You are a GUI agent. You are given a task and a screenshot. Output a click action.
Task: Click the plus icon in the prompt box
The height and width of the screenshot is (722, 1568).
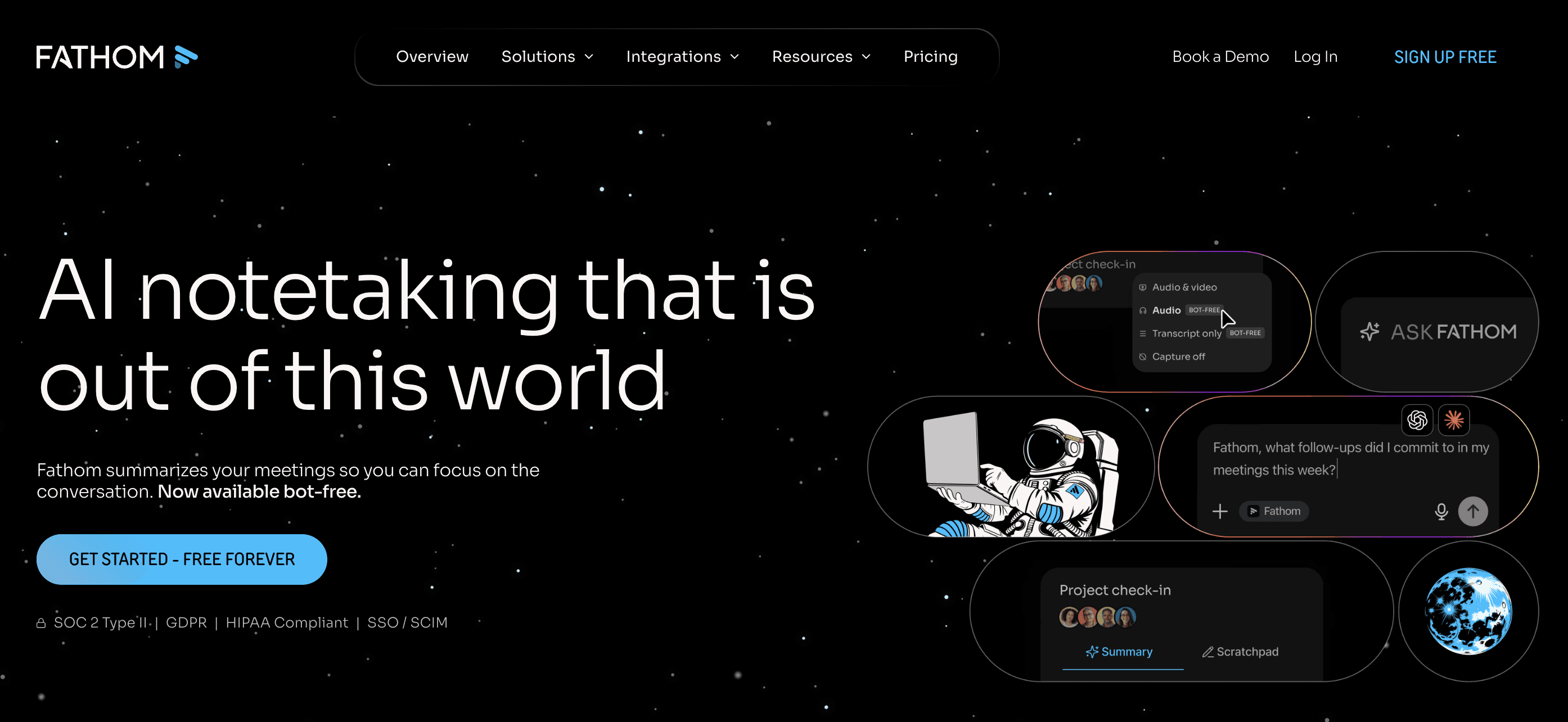(1220, 511)
